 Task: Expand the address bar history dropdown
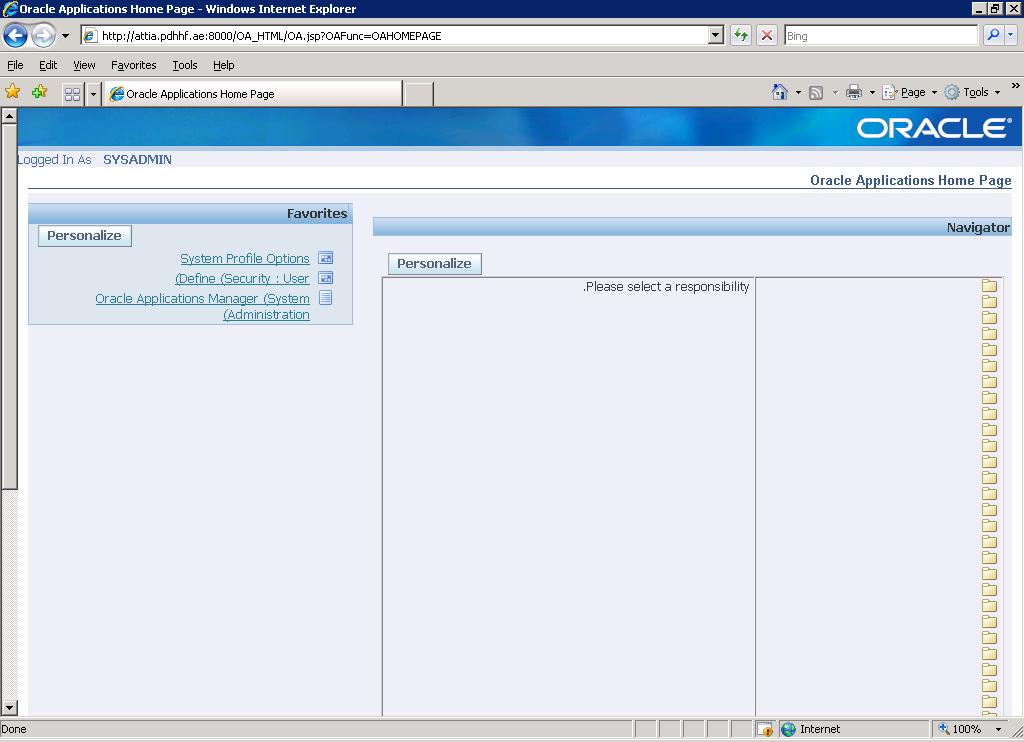point(715,36)
